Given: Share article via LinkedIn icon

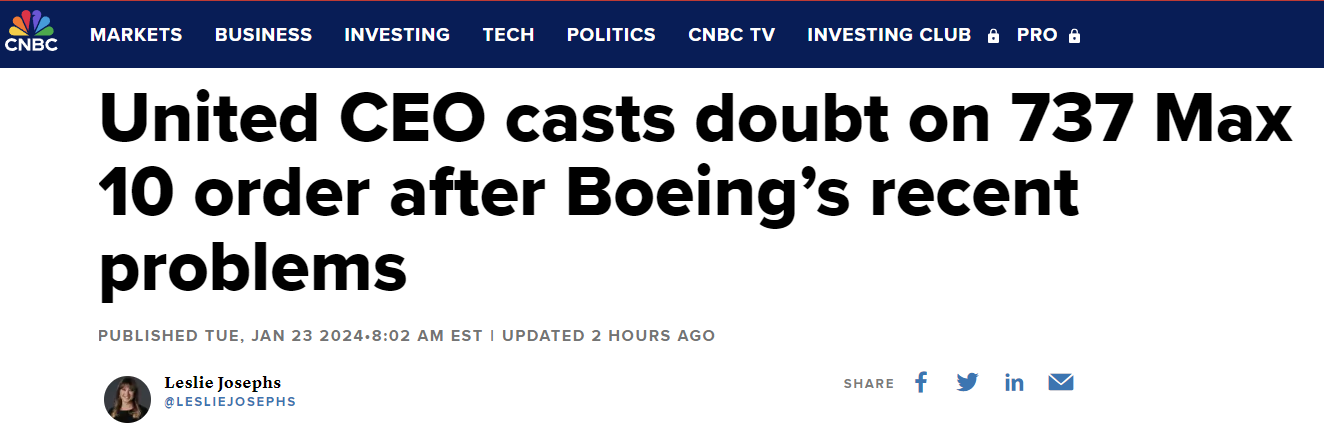Looking at the screenshot, I should pos(1014,382).
